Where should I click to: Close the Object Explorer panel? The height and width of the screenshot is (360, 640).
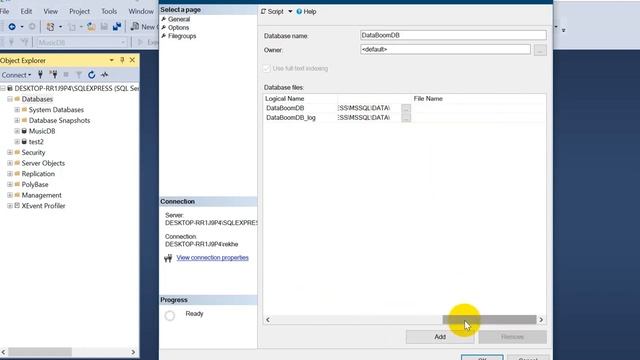[132, 60]
